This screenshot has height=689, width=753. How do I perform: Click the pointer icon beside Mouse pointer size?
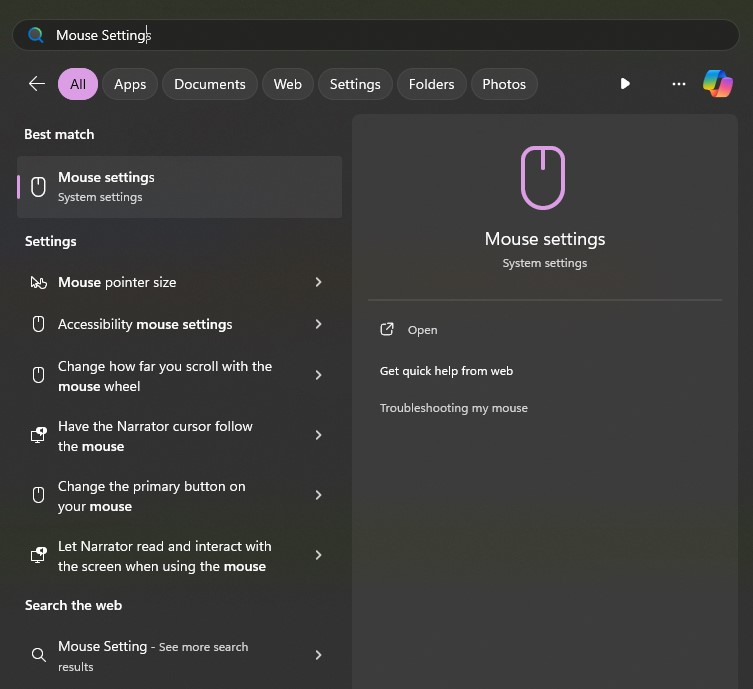click(x=38, y=282)
